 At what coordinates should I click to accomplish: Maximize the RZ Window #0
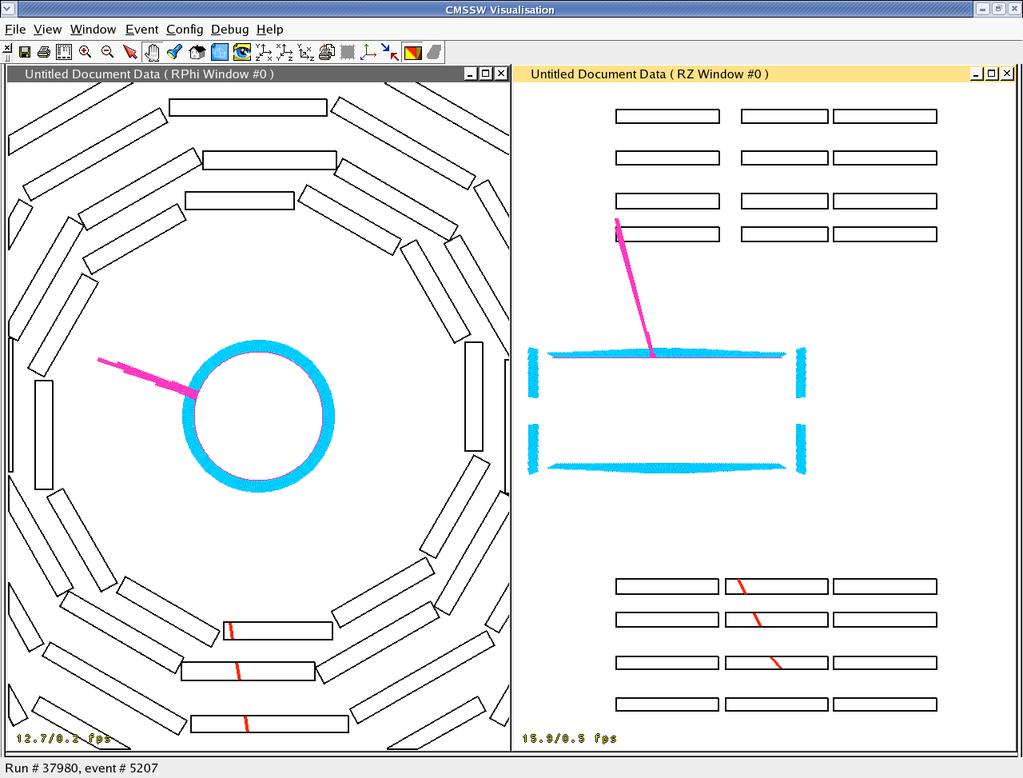coord(992,74)
